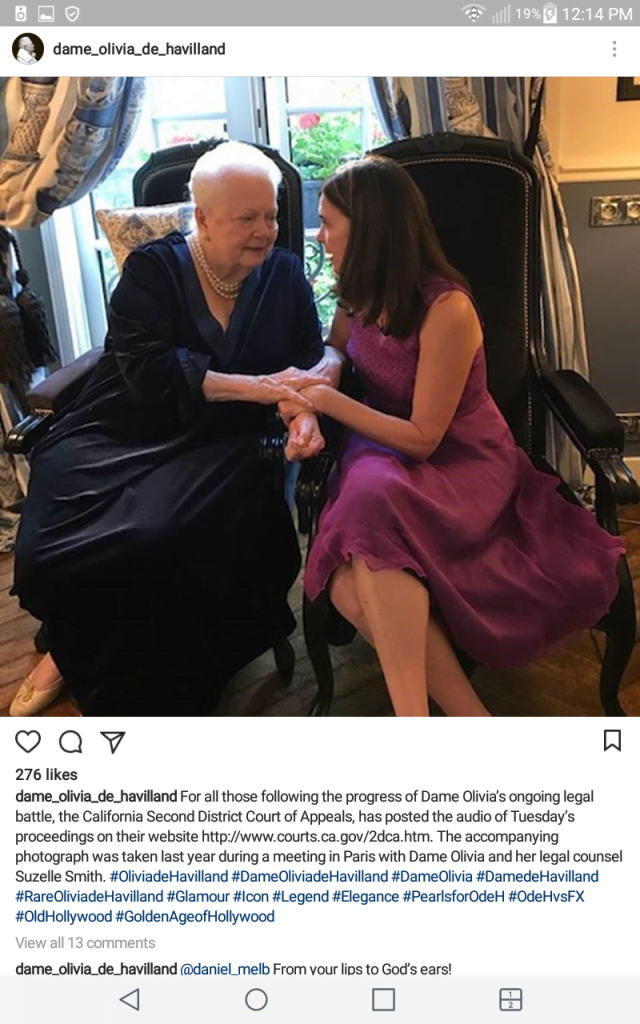Image resolution: width=640 pixels, height=1024 pixels.
Task: Open the three-dot post options menu
Action: tap(614, 49)
